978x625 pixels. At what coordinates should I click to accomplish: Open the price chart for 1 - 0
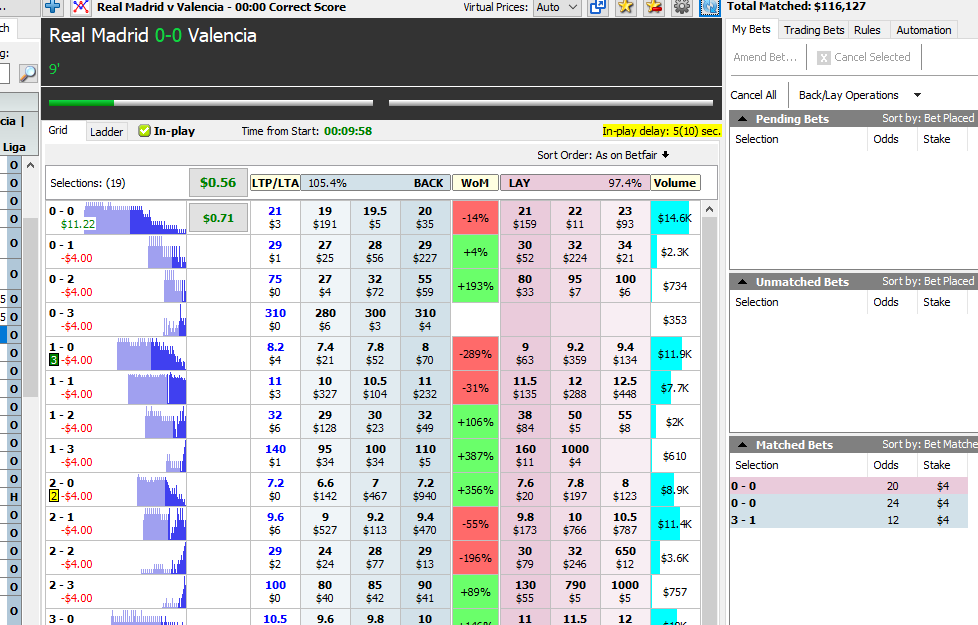point(151,354)
